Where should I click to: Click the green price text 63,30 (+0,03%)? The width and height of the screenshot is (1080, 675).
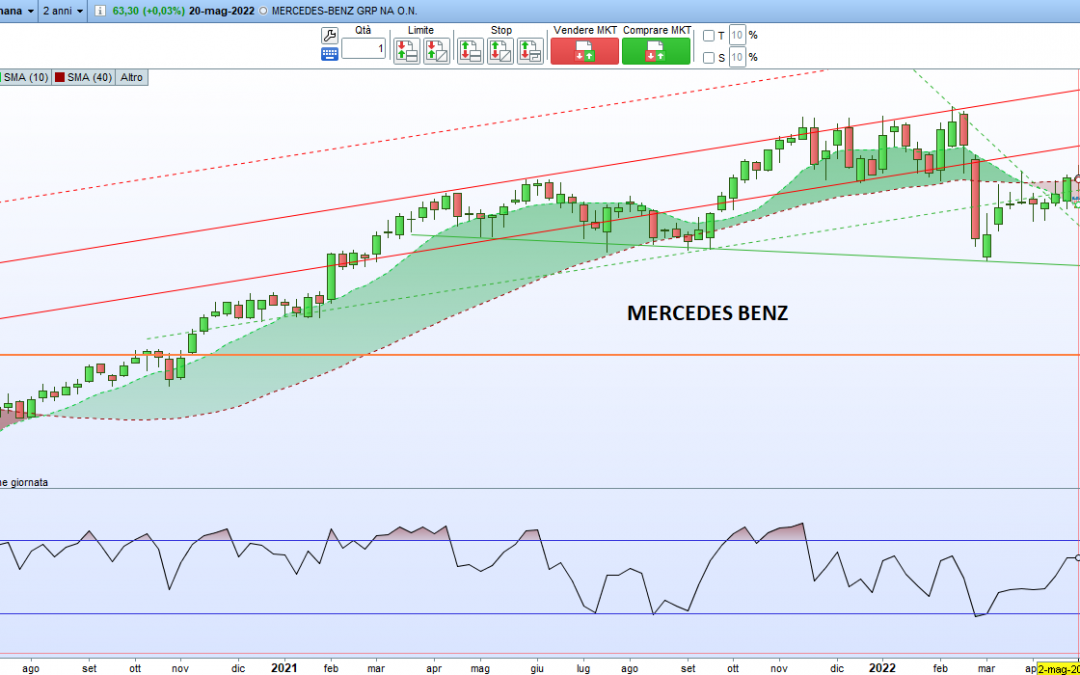[x=149, y=12]
